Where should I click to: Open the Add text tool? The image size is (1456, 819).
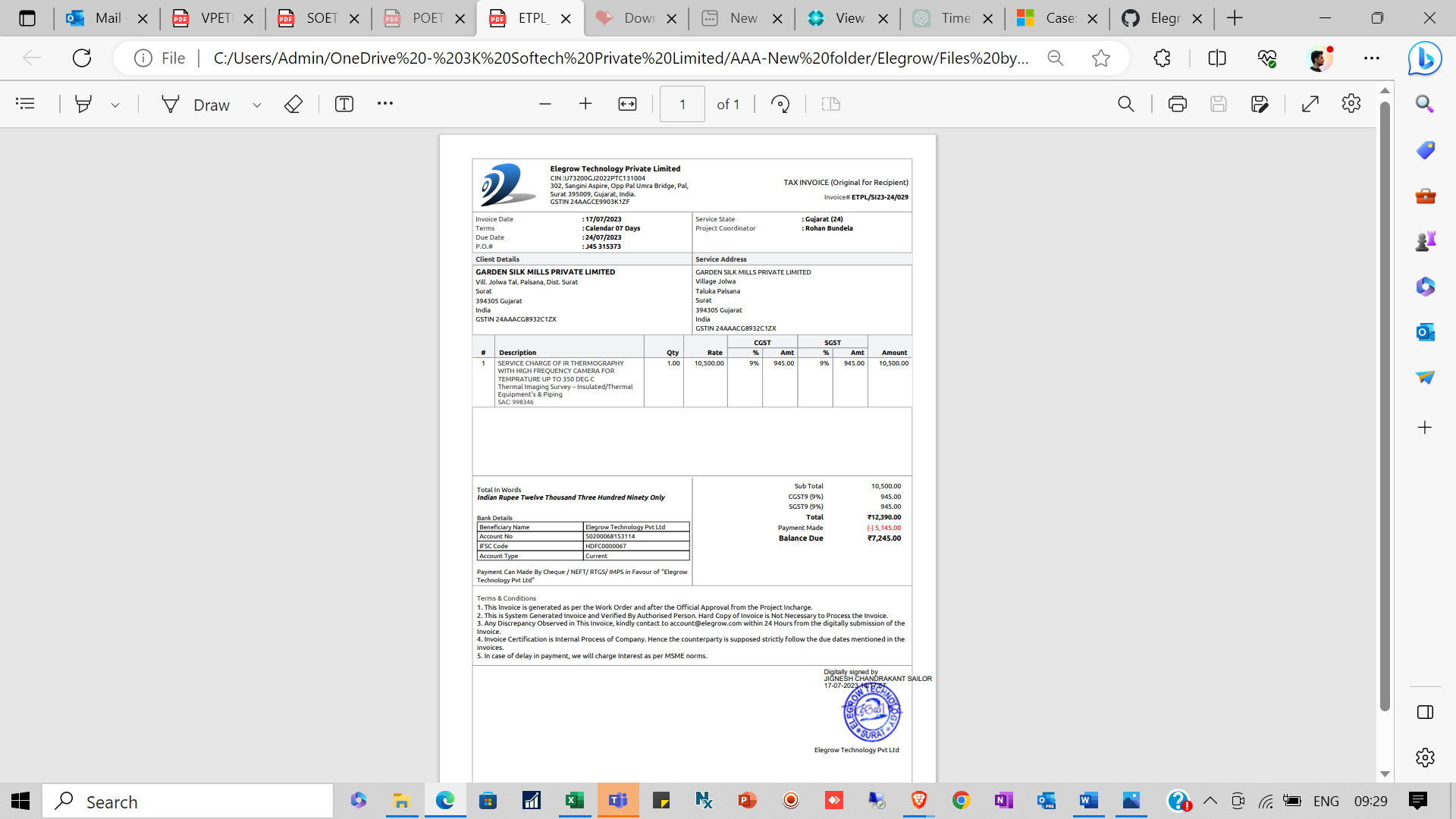(344, 104)
